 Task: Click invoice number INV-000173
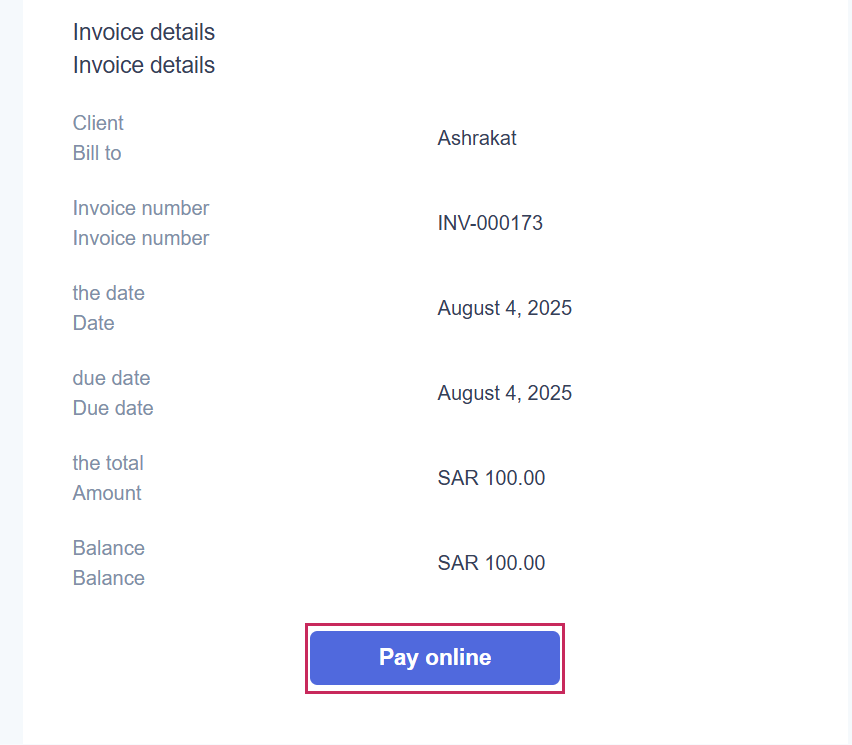click(x=490, y=223)
